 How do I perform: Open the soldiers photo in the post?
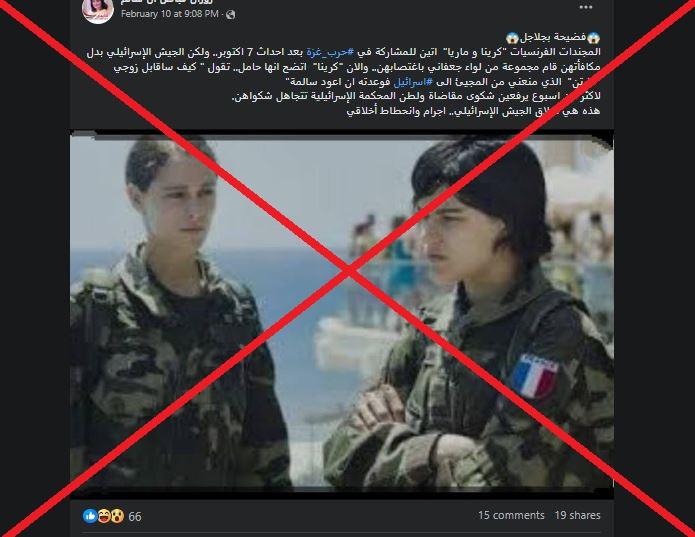342,312
